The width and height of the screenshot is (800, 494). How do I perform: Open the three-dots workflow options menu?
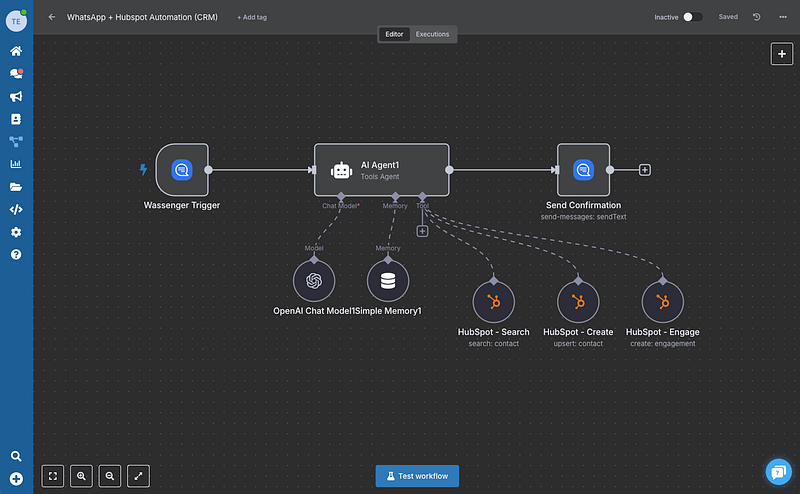782,17
